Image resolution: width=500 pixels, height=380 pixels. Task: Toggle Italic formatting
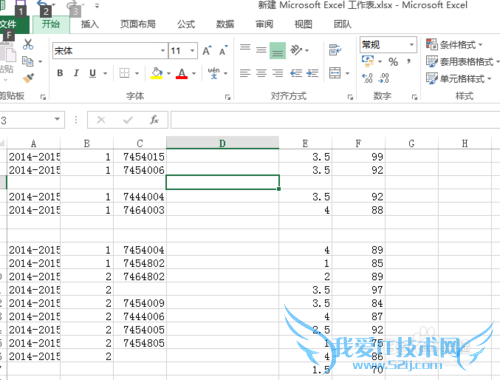pos(76,73)
